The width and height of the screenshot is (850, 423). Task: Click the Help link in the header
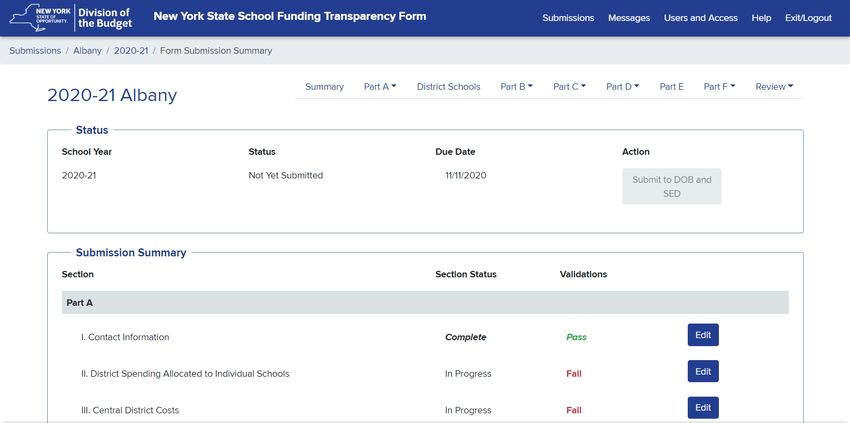[761, 18]
